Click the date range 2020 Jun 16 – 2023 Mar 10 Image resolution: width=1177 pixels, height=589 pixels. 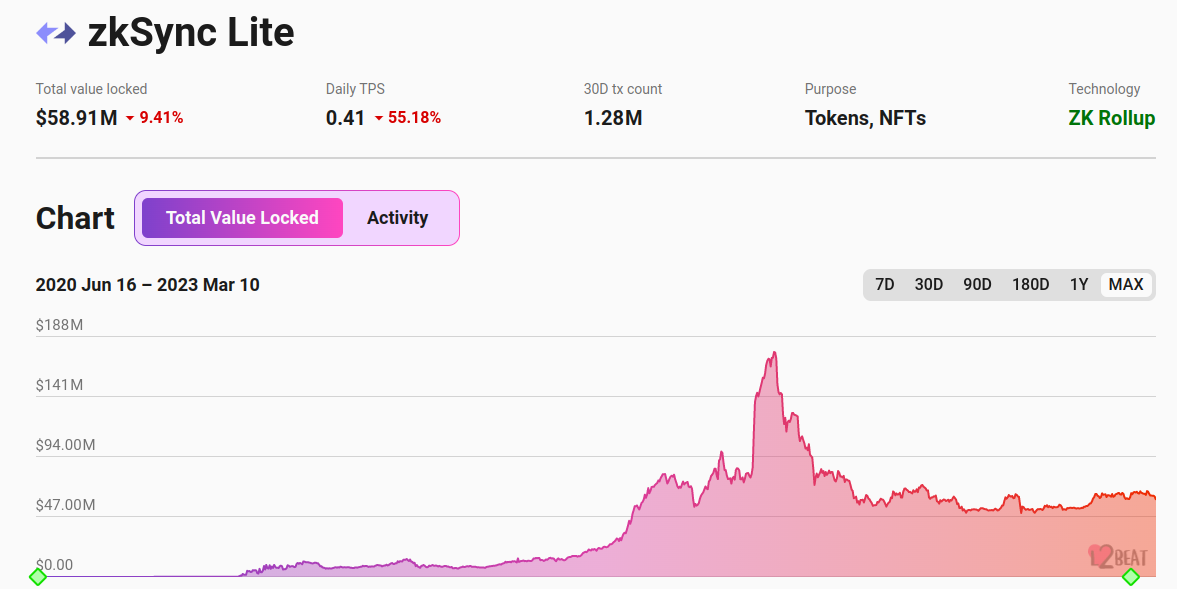pyautogui.click(x=148, y=285)
